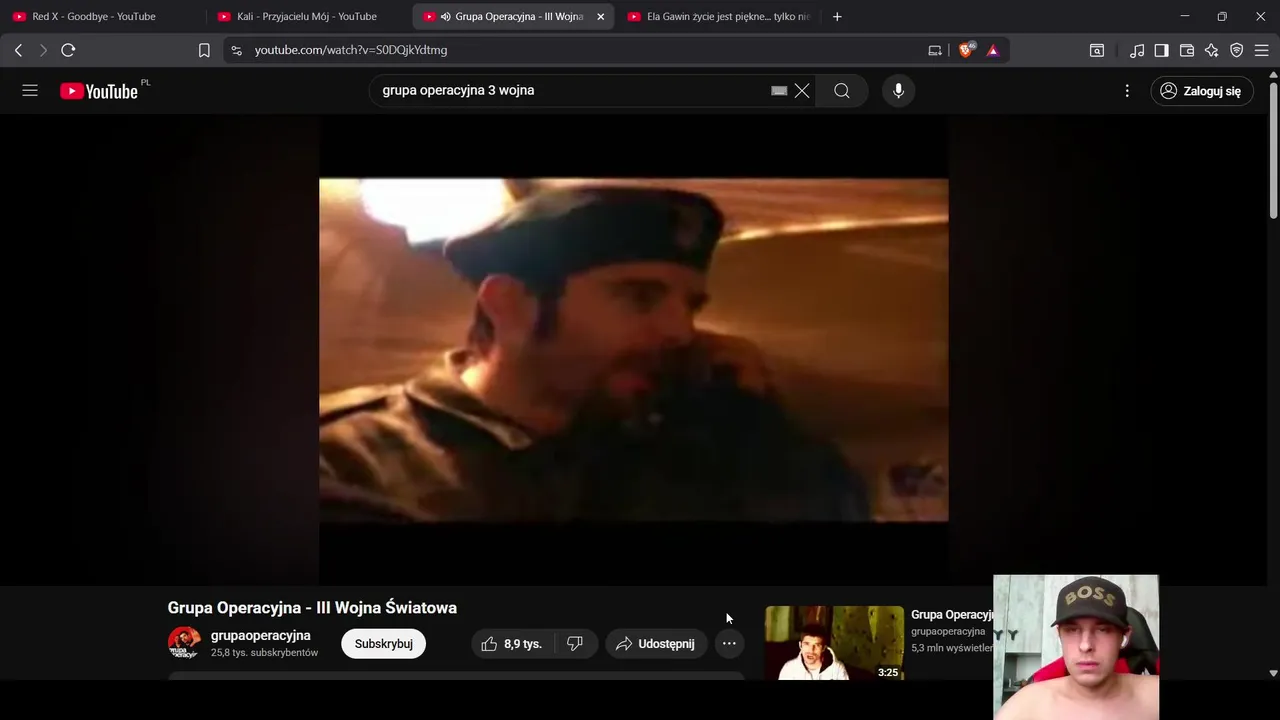The width and height of the screenshot is (1280, 720).
Task: Run search with the magnifier button
Action: [842, 91]
